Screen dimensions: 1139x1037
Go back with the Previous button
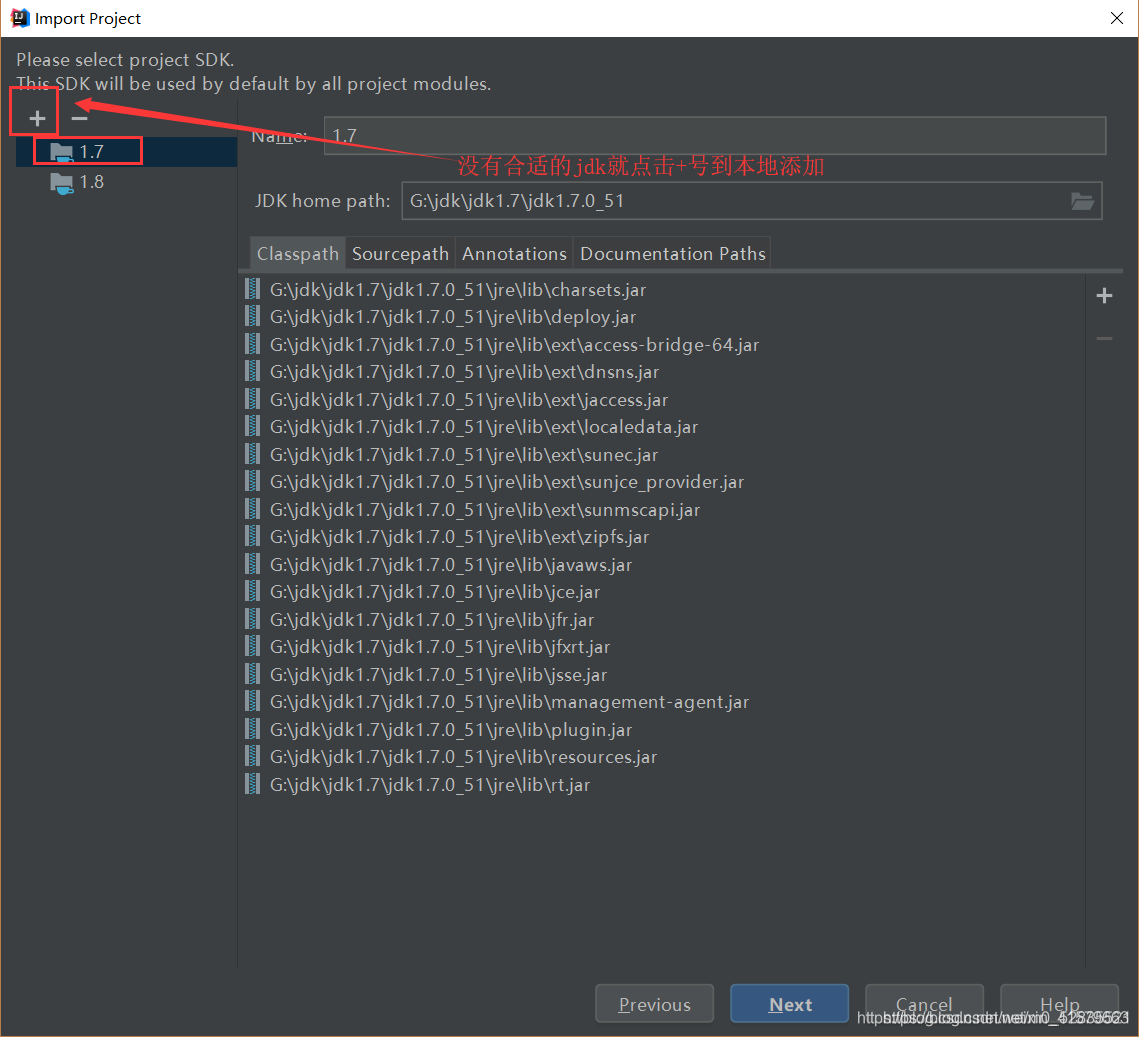click(654, 1004)
